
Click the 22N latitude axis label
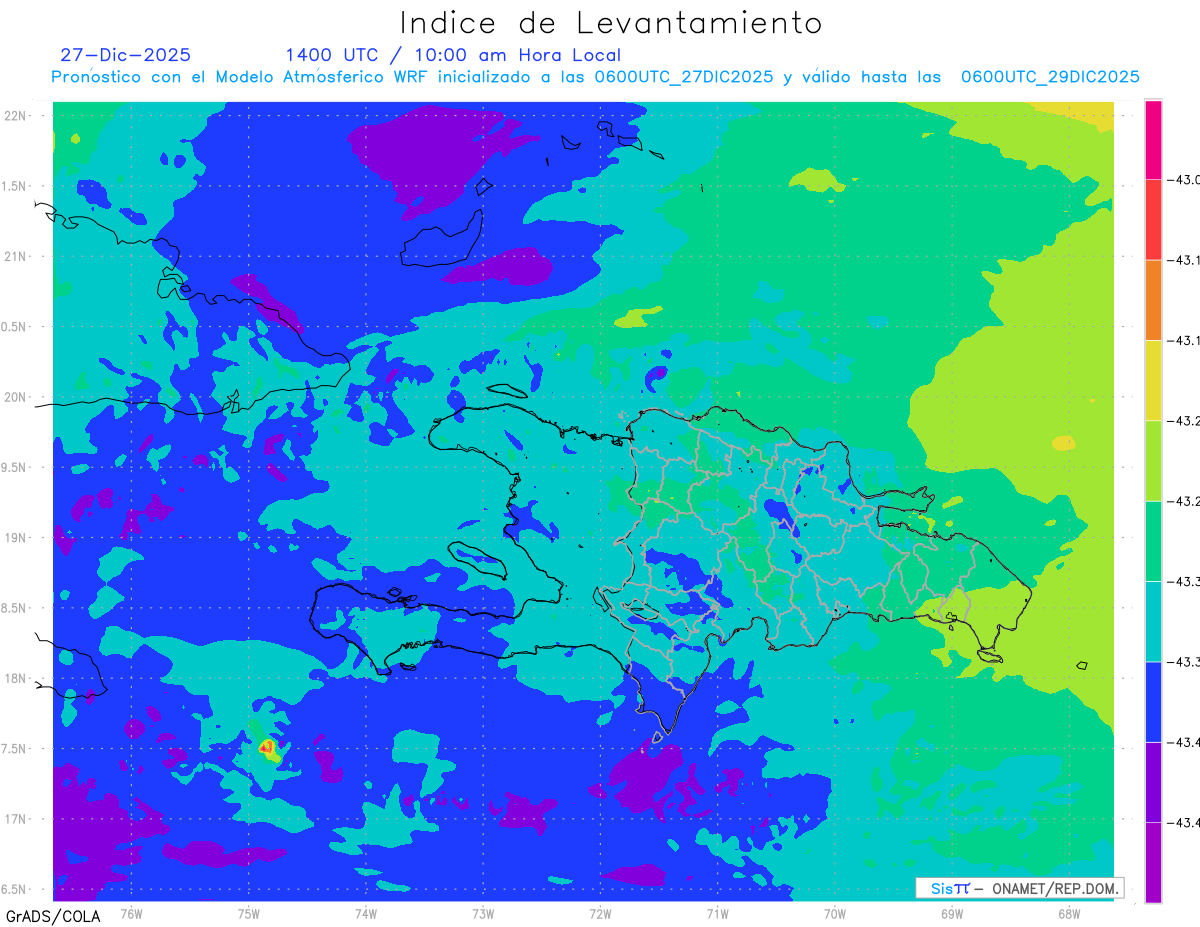click(x=16, y=116)
